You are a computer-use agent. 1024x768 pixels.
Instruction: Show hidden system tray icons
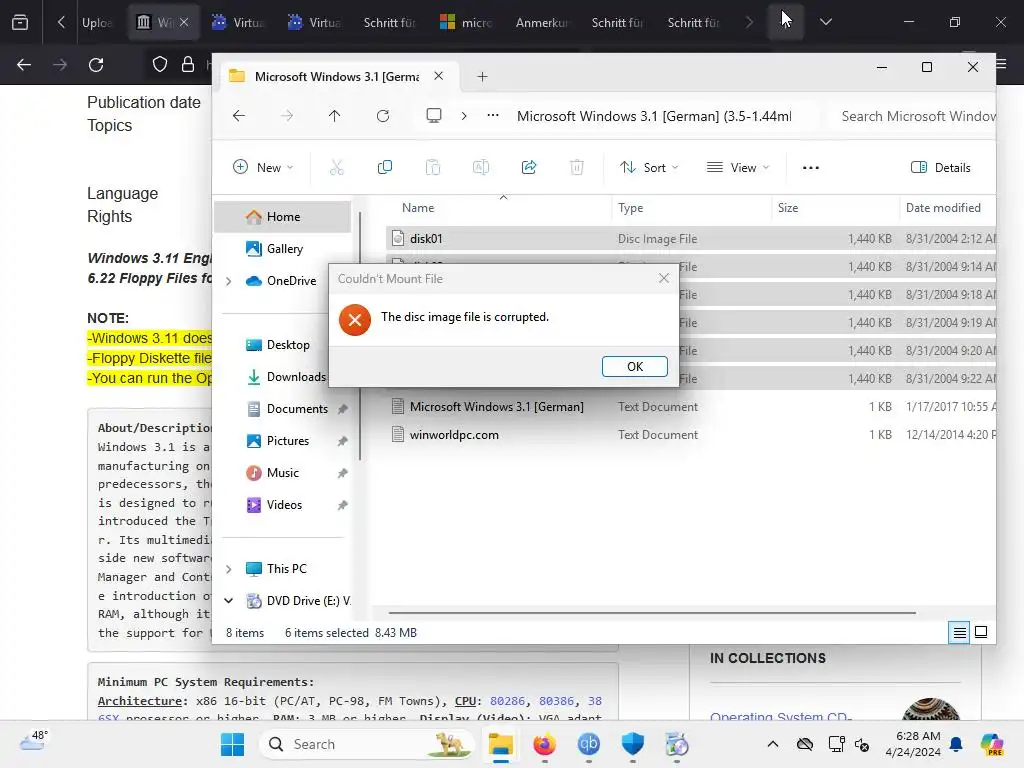point(773,744)
